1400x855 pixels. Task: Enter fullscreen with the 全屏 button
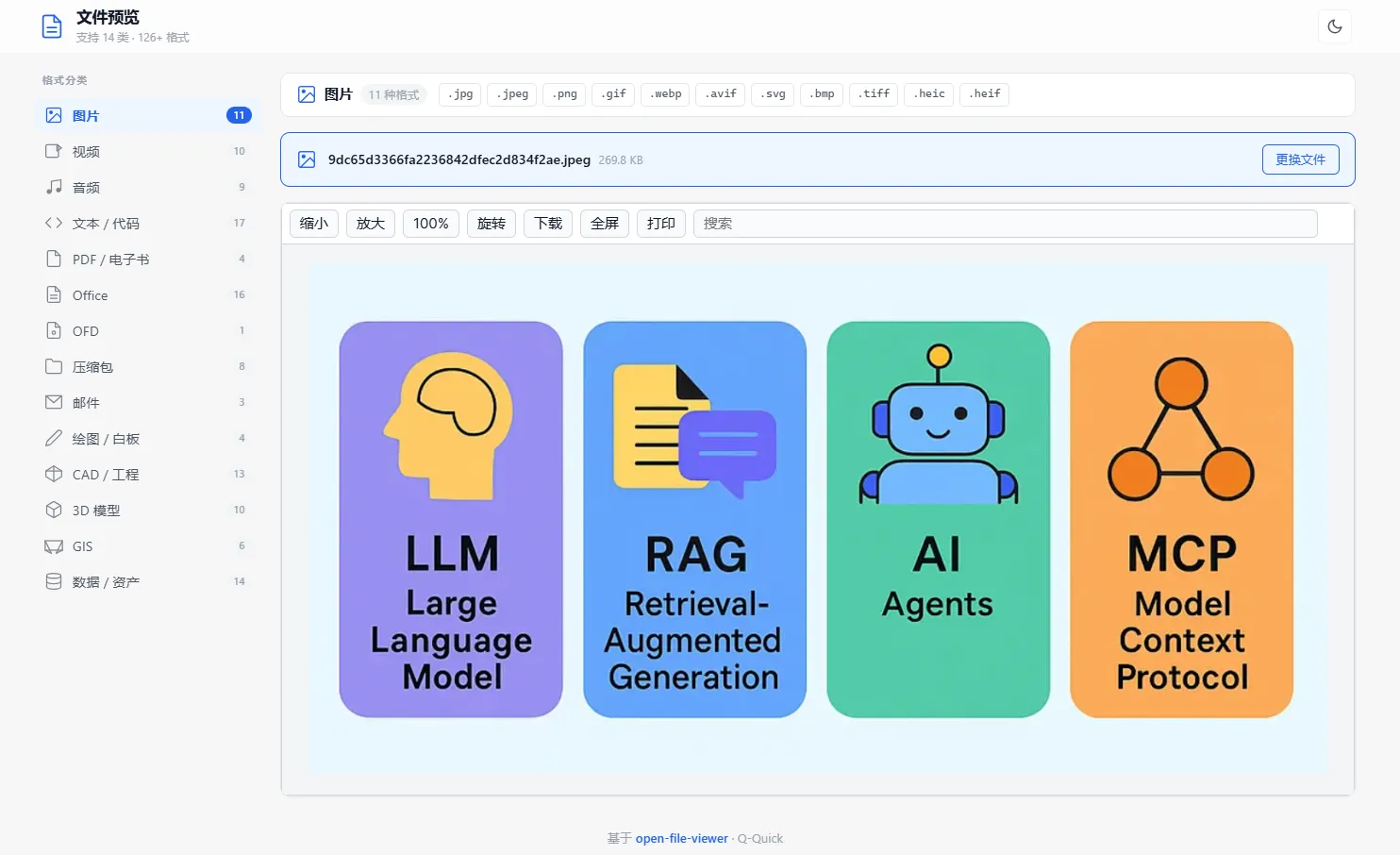[605, 224]
